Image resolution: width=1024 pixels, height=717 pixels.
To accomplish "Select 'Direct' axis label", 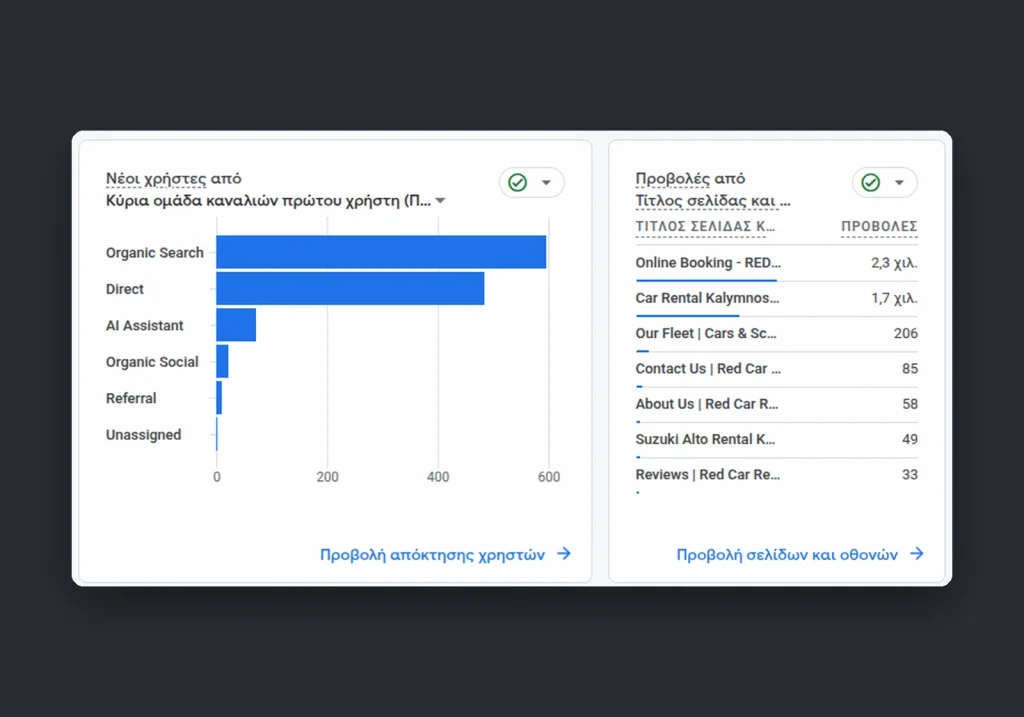I will (125, 289).
